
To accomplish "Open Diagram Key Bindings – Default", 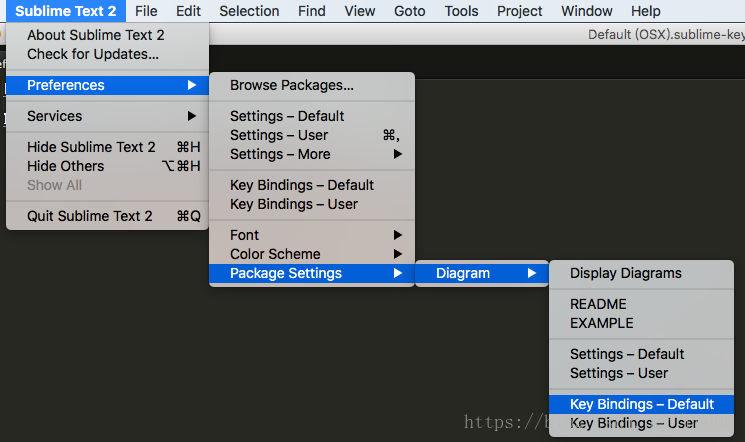I will [x=641, y=404].
